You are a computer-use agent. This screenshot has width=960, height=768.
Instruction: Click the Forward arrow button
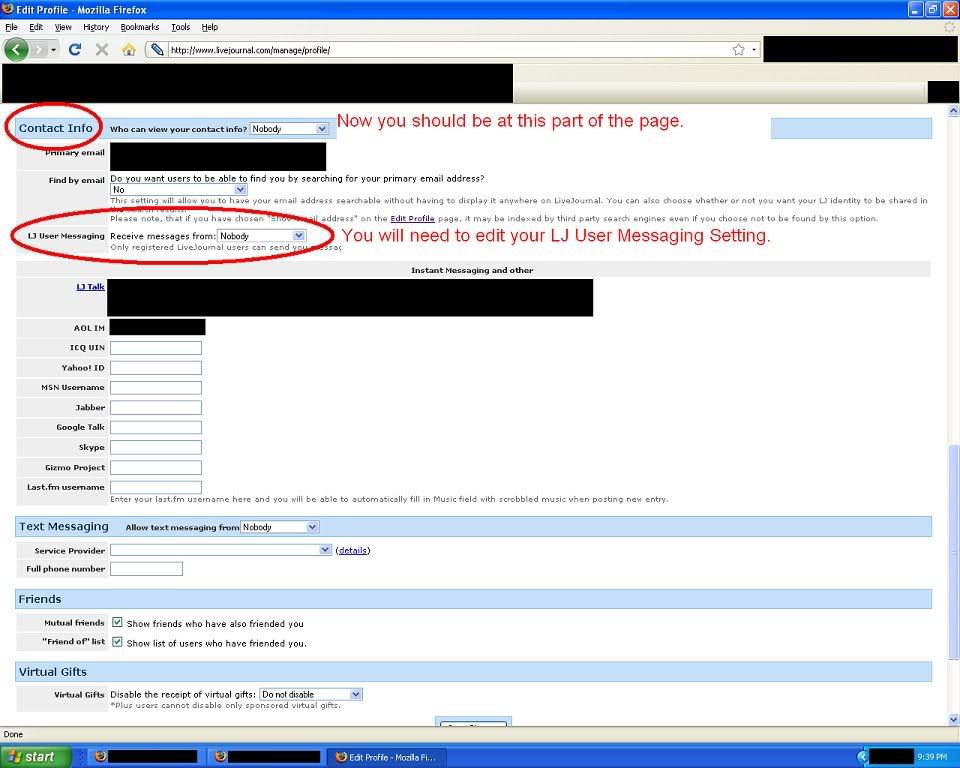[38, 50]
